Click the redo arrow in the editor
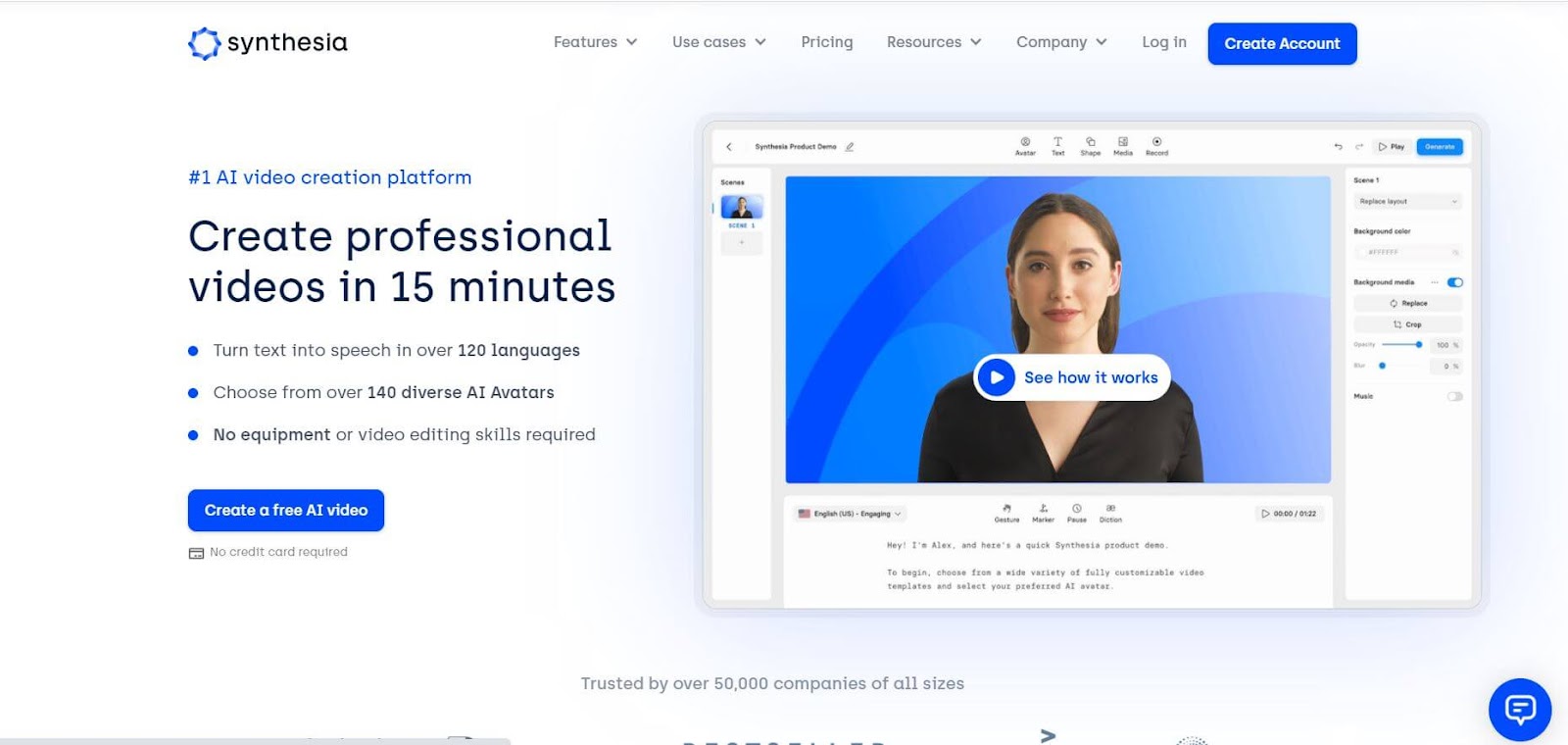 coord(1359,146)
